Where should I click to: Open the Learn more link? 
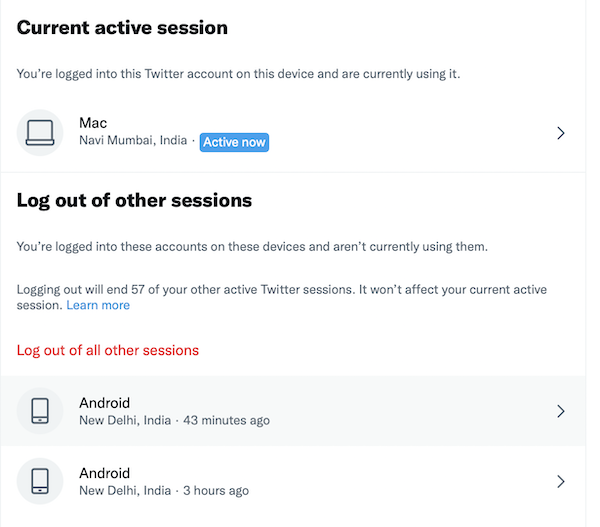98,305
